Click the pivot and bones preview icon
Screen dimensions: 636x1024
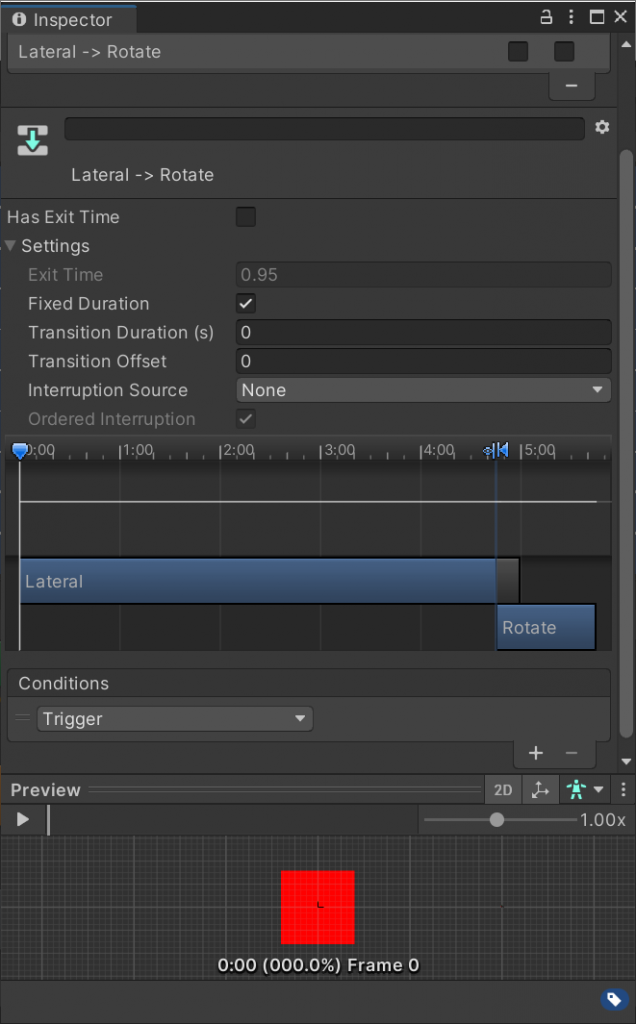540,790
